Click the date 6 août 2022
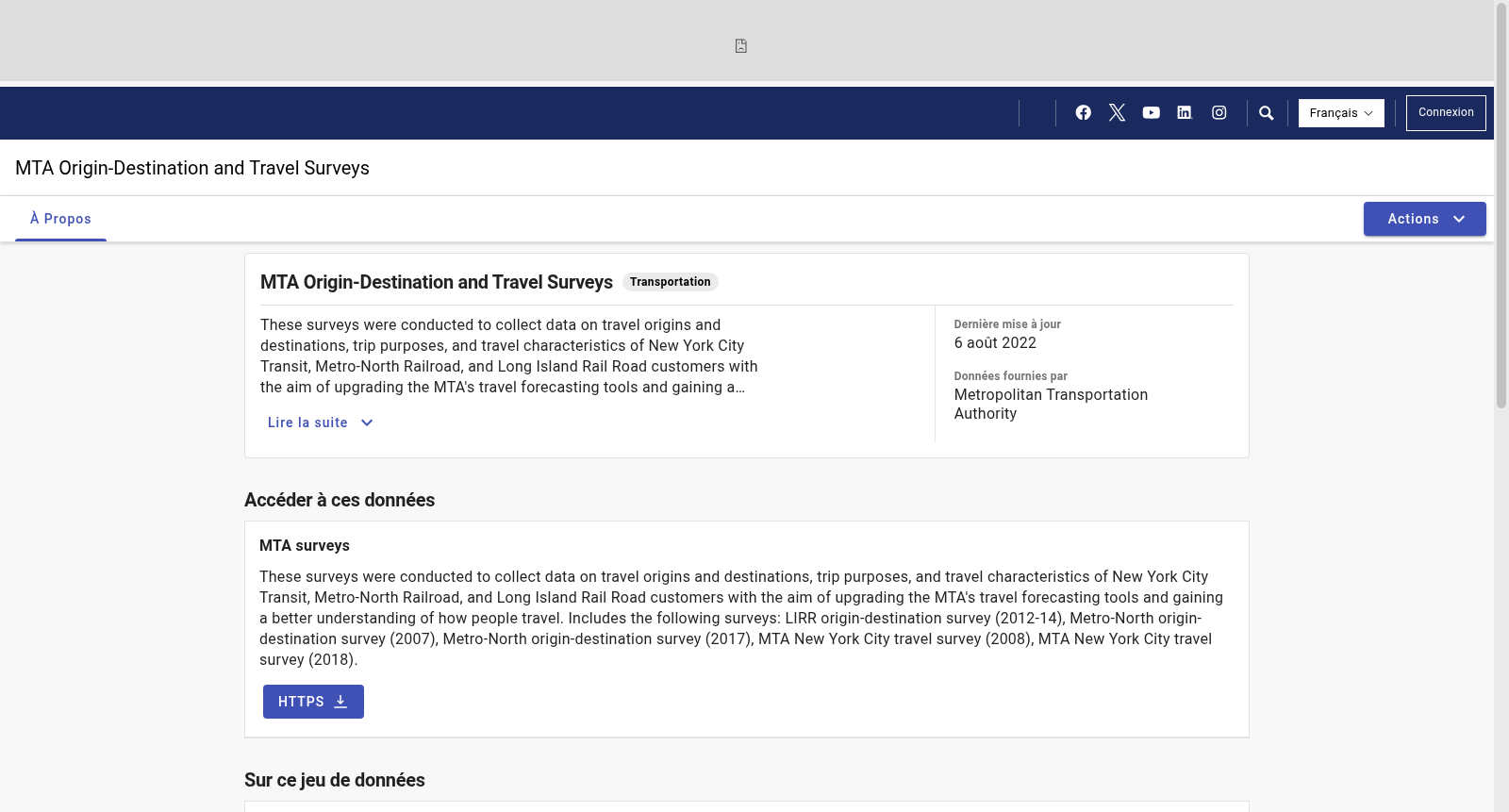Viewport: 1509px width, 812px height. click(995, 343)
